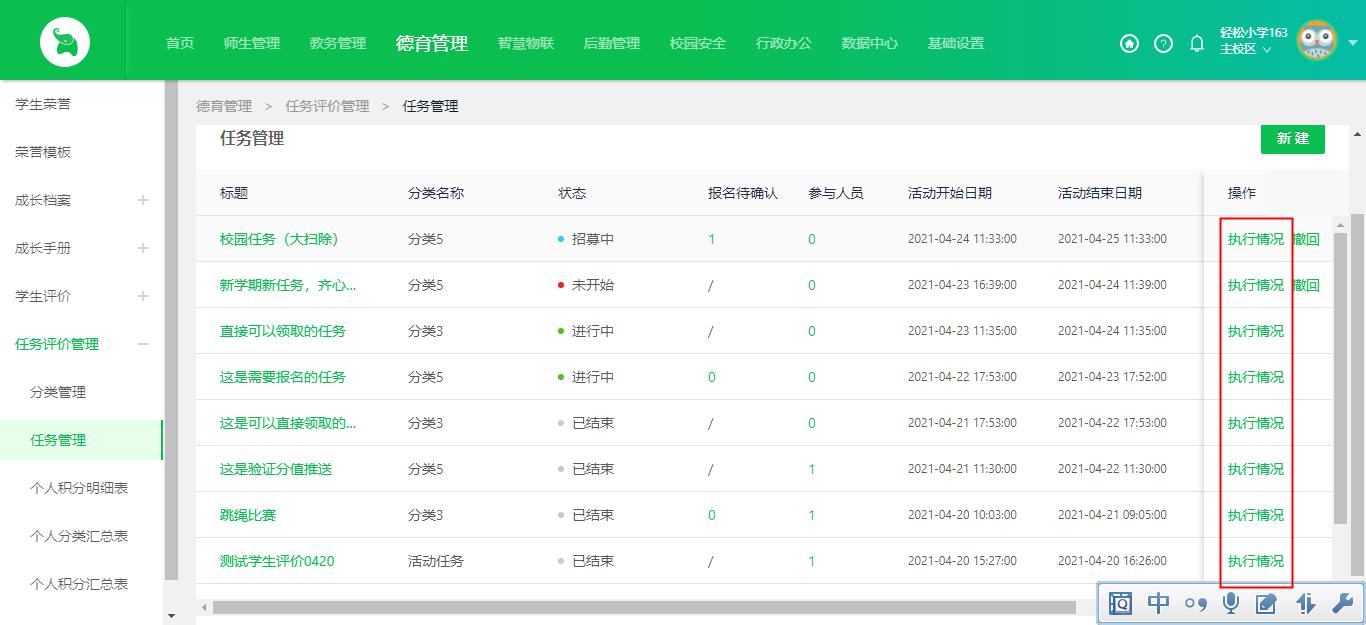Viewport: 1366px width, 625px height.
Task: Switch to the 德育管理 menu
Action: tap(431, 44)
